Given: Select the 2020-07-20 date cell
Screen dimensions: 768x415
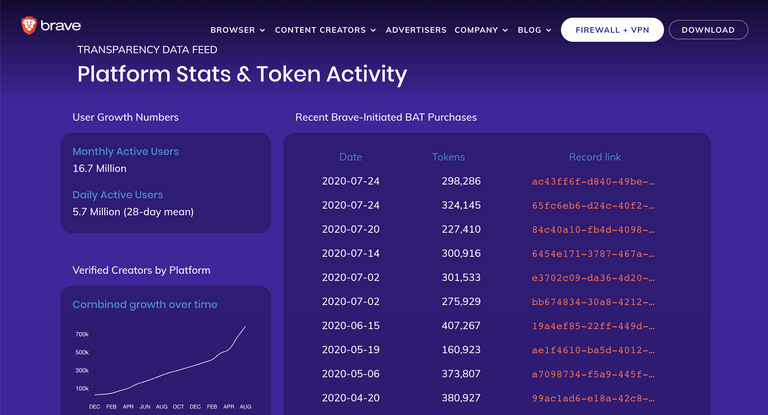Looking at the screenshot, I should point(351,229).
